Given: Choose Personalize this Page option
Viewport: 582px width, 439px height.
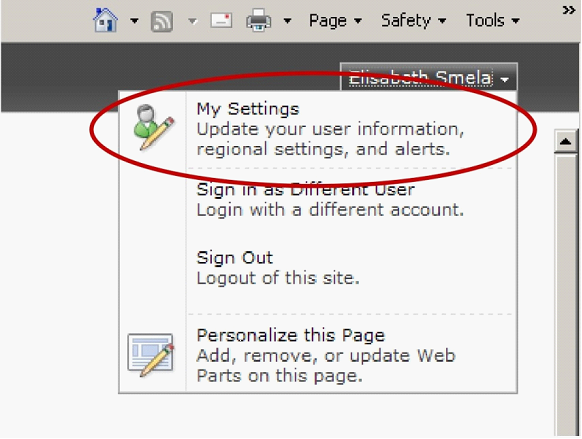Looking at the screenshot, I should (x=318, y=355).
